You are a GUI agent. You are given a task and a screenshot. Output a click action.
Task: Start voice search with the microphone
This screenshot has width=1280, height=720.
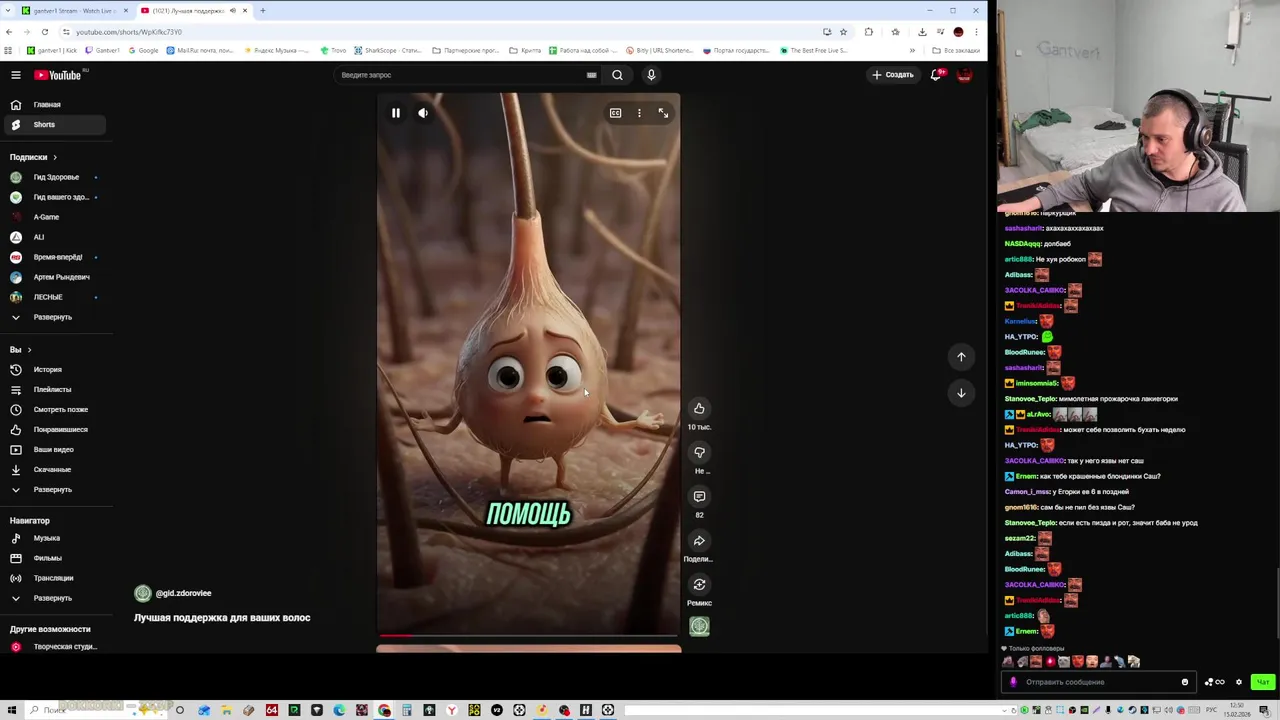pyautogui.click(x=651, y=75)
